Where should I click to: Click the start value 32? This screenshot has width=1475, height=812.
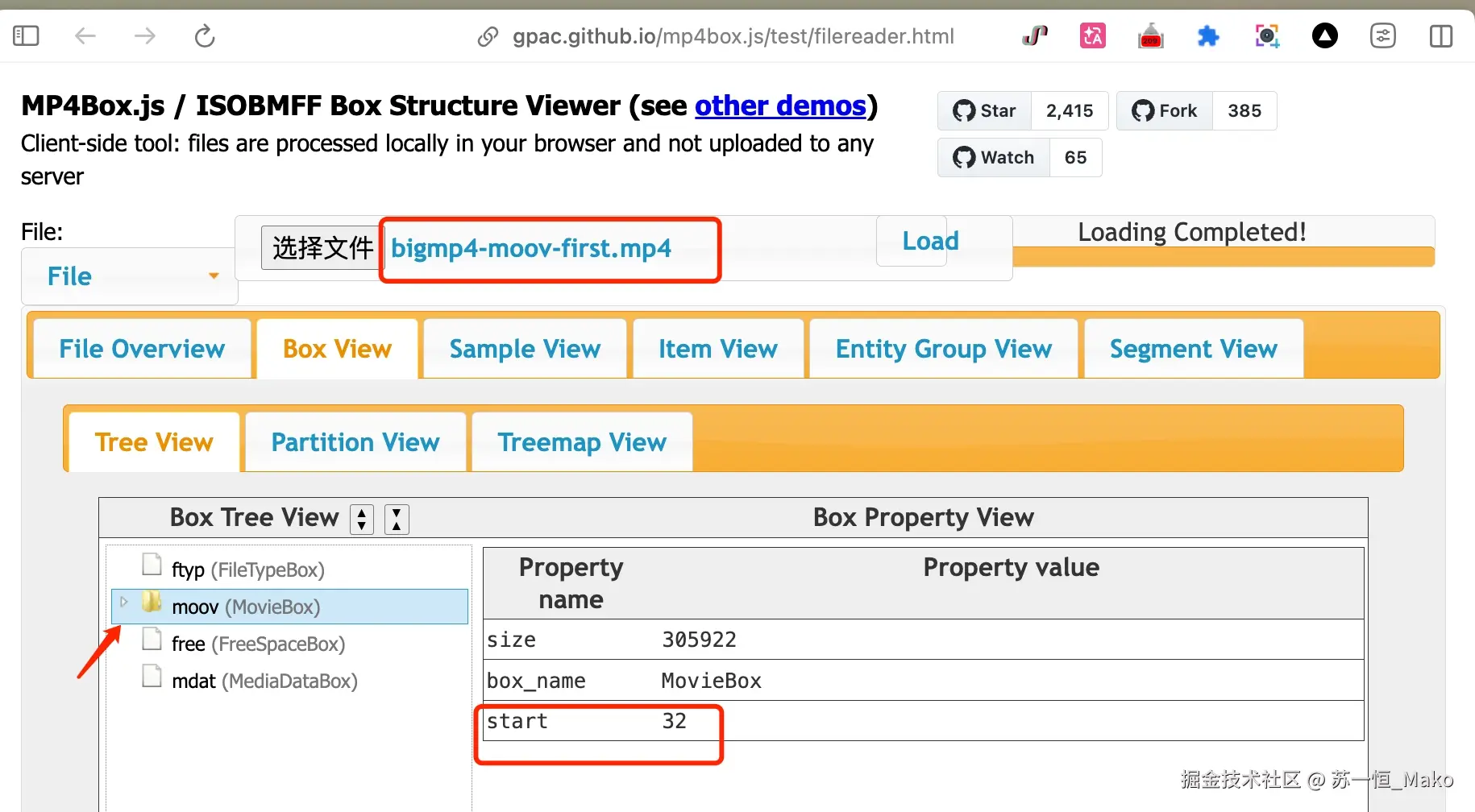(674, 721)
